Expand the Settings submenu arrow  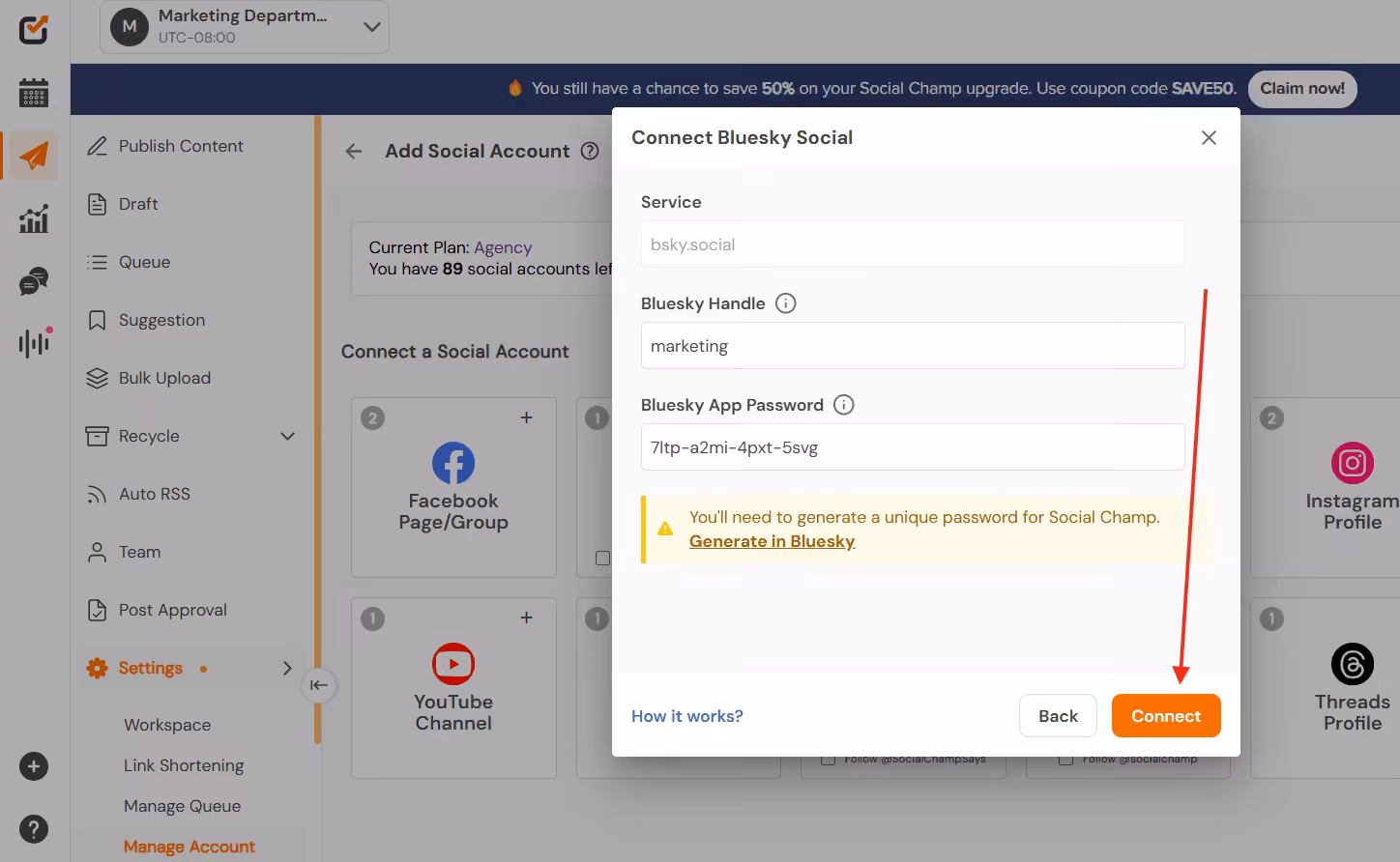click(287, 668)
